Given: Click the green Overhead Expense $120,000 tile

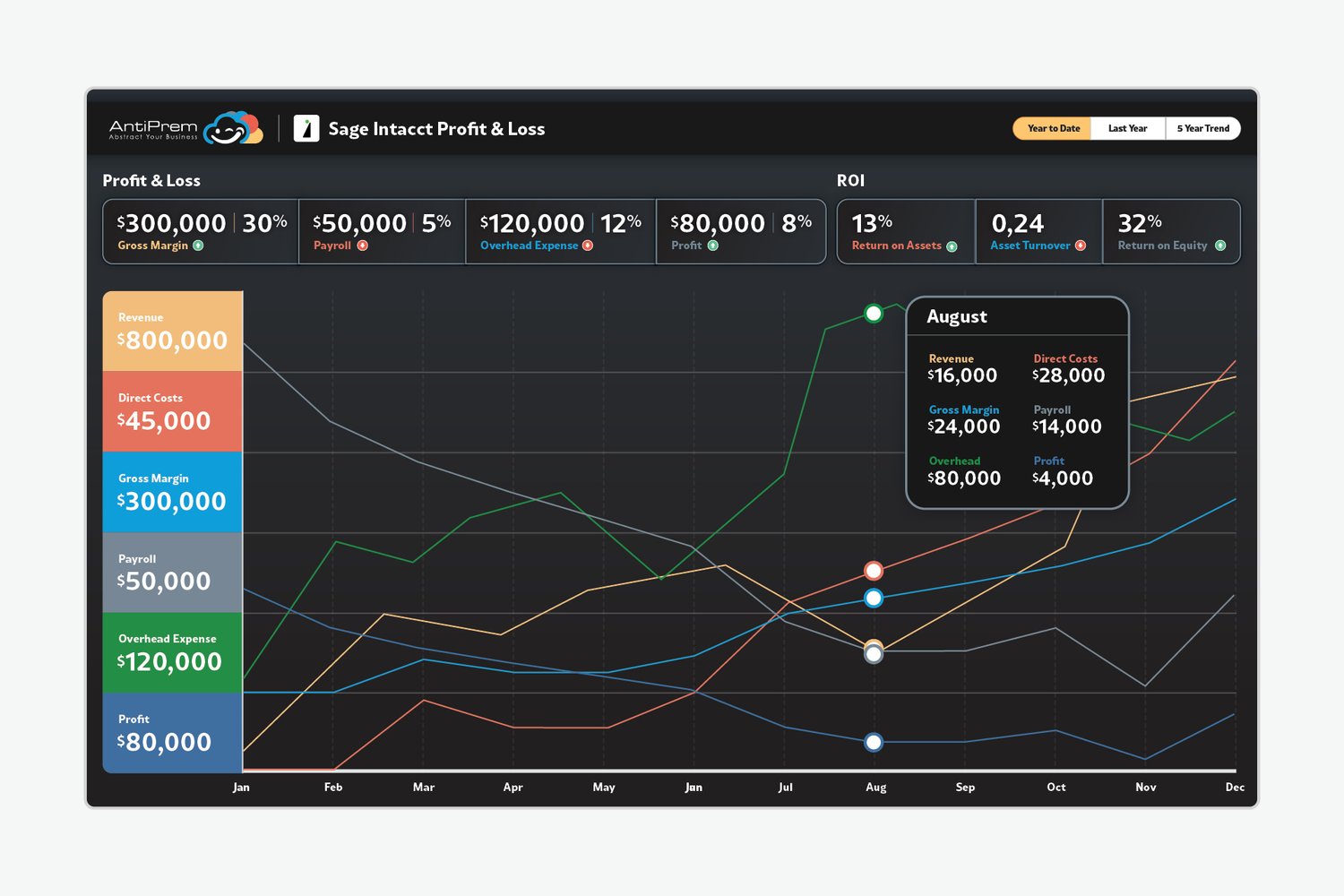Looking at the screenshot, I should point(173,652).
